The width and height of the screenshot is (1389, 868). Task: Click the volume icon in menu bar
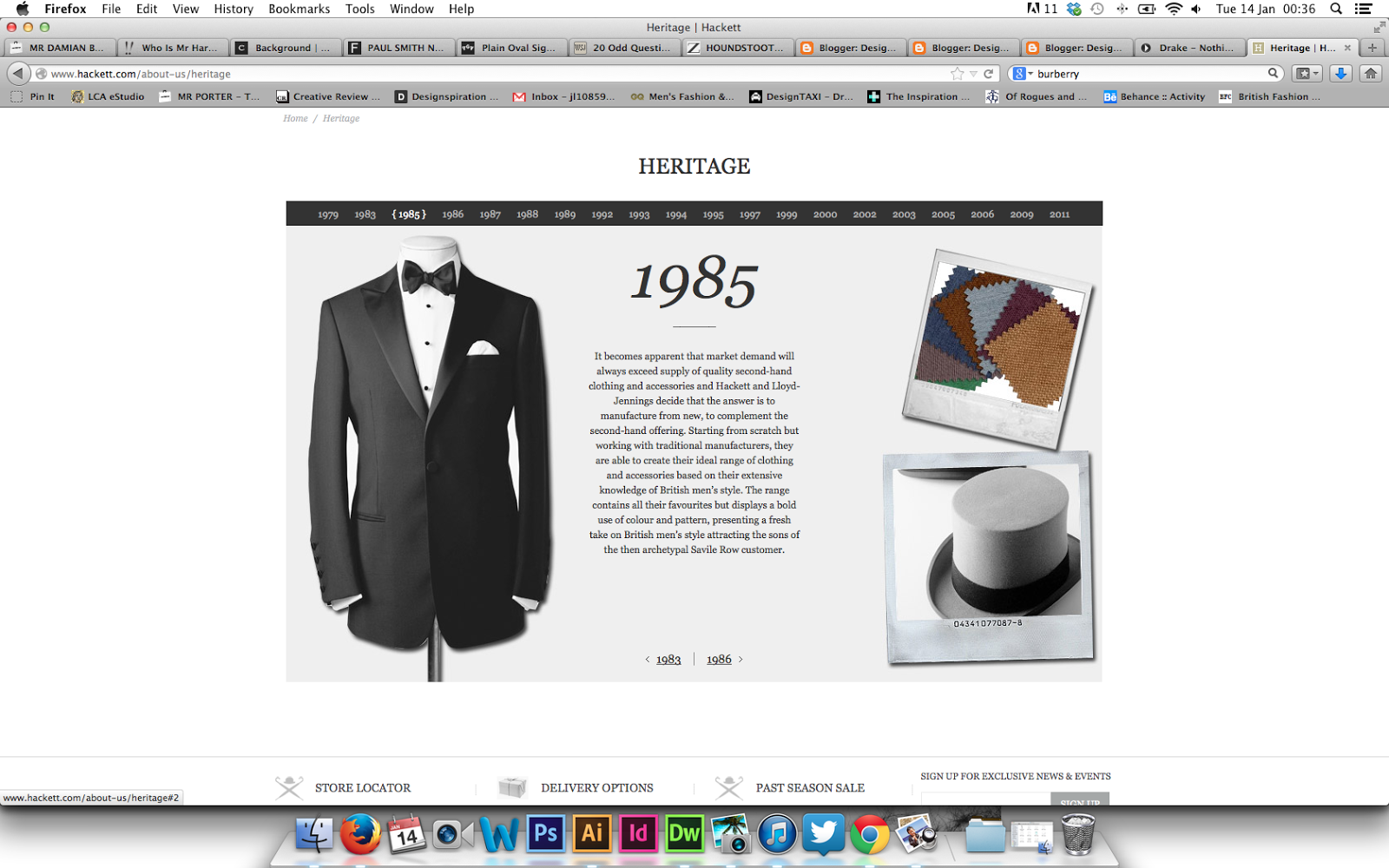[1196, 9]
